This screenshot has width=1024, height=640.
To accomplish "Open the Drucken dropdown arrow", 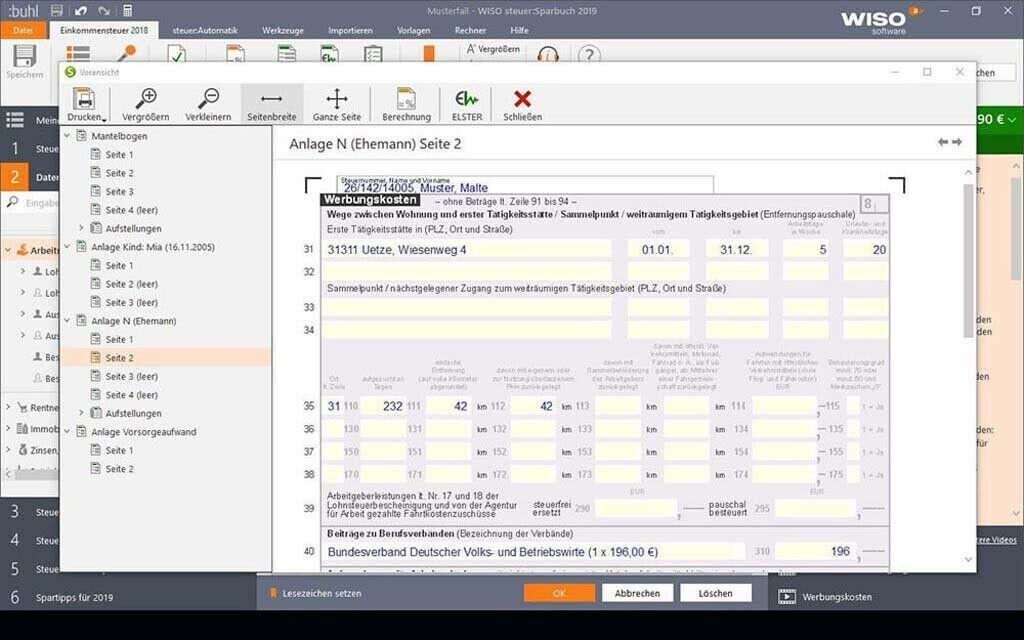I will [x=103, y=118].
